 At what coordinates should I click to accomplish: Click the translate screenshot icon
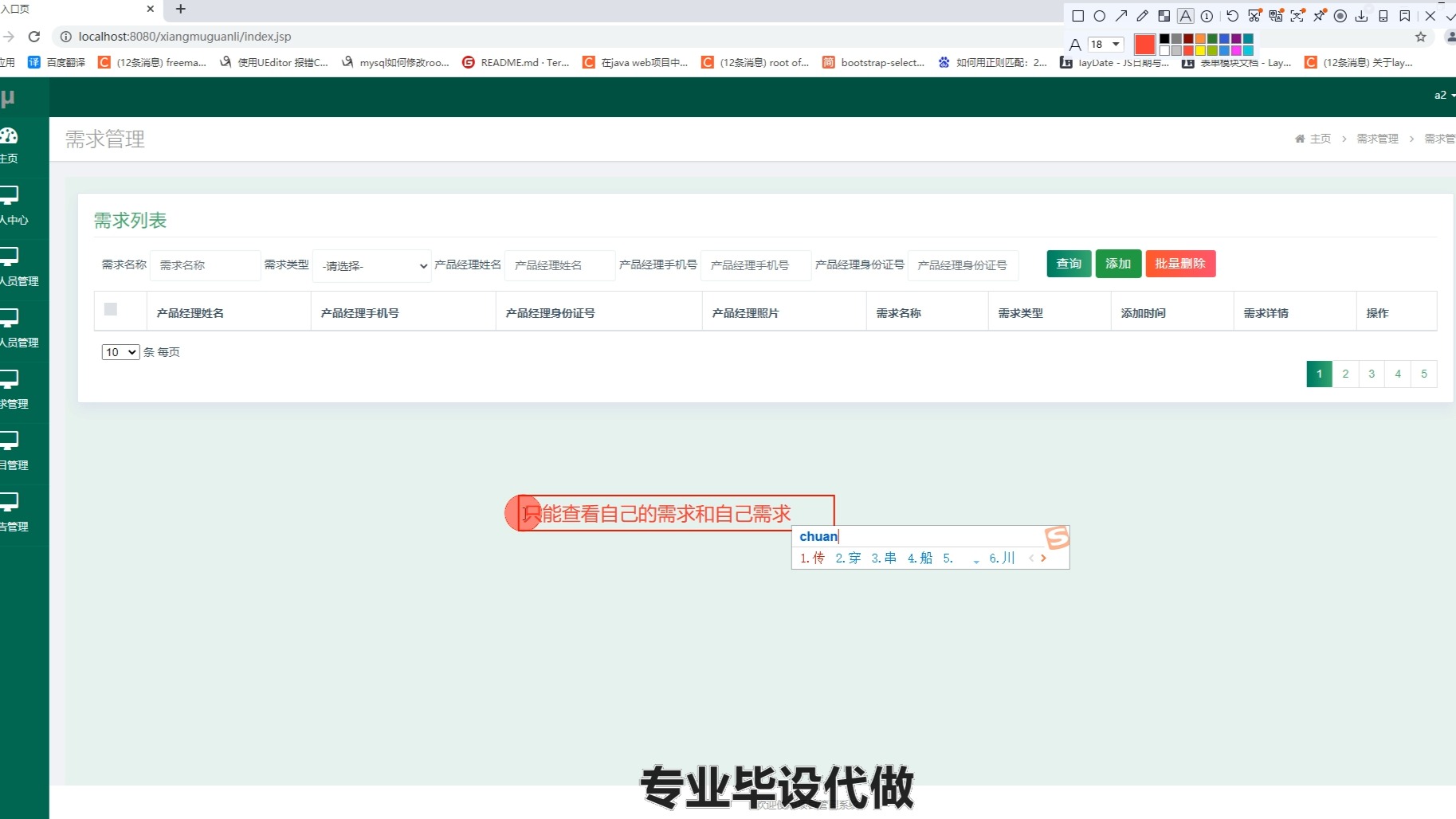[x=1276, y=16]
